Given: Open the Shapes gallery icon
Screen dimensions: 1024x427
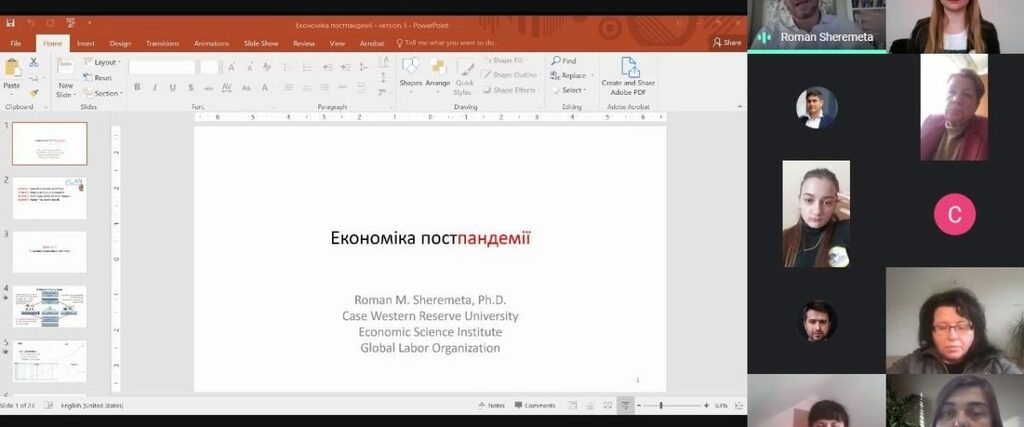Looking at the screenshot, I should (x=411, y=67).
